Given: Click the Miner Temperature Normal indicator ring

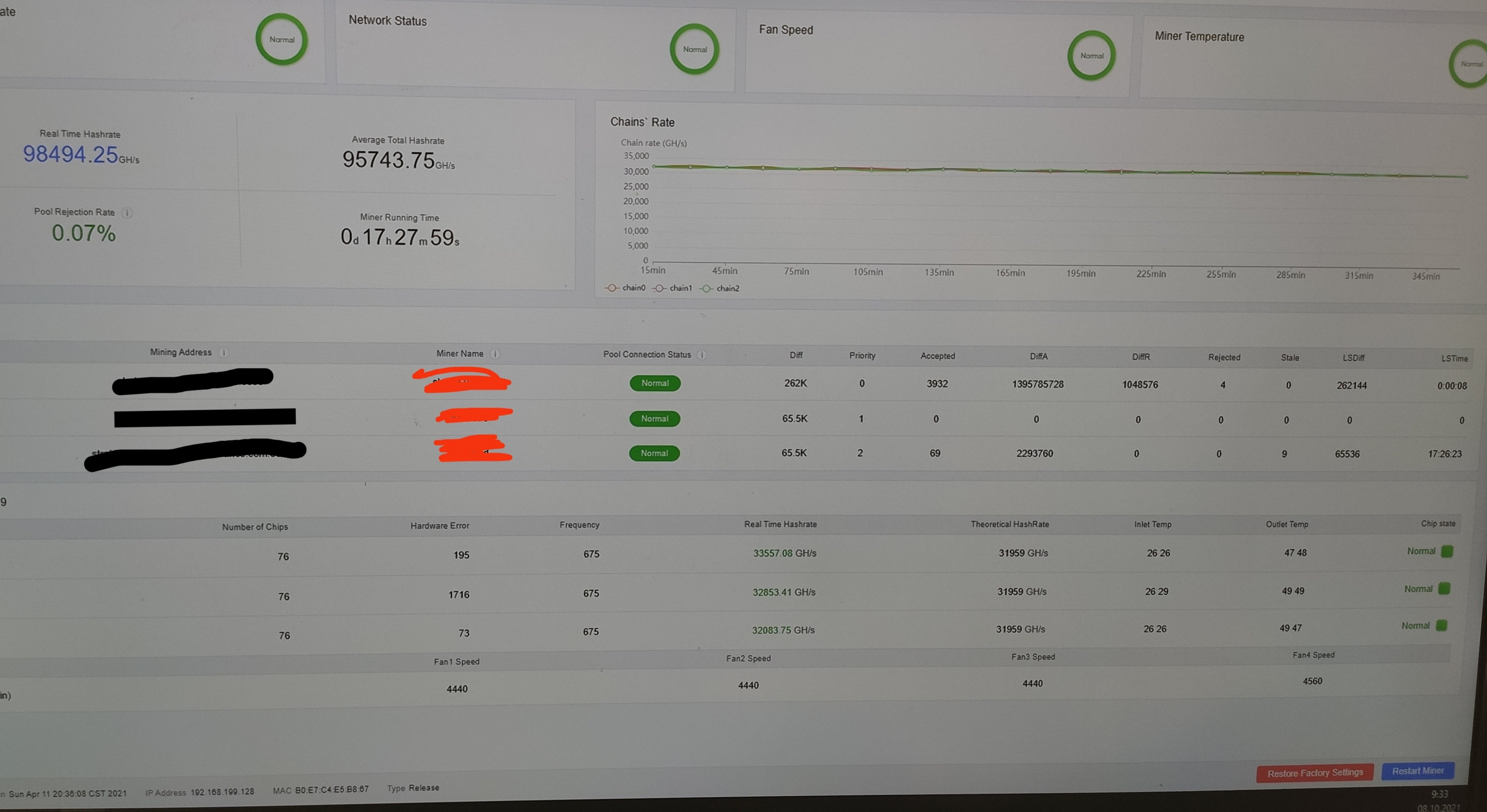Looking at the screenshot, I should (x=1469, y=64).
